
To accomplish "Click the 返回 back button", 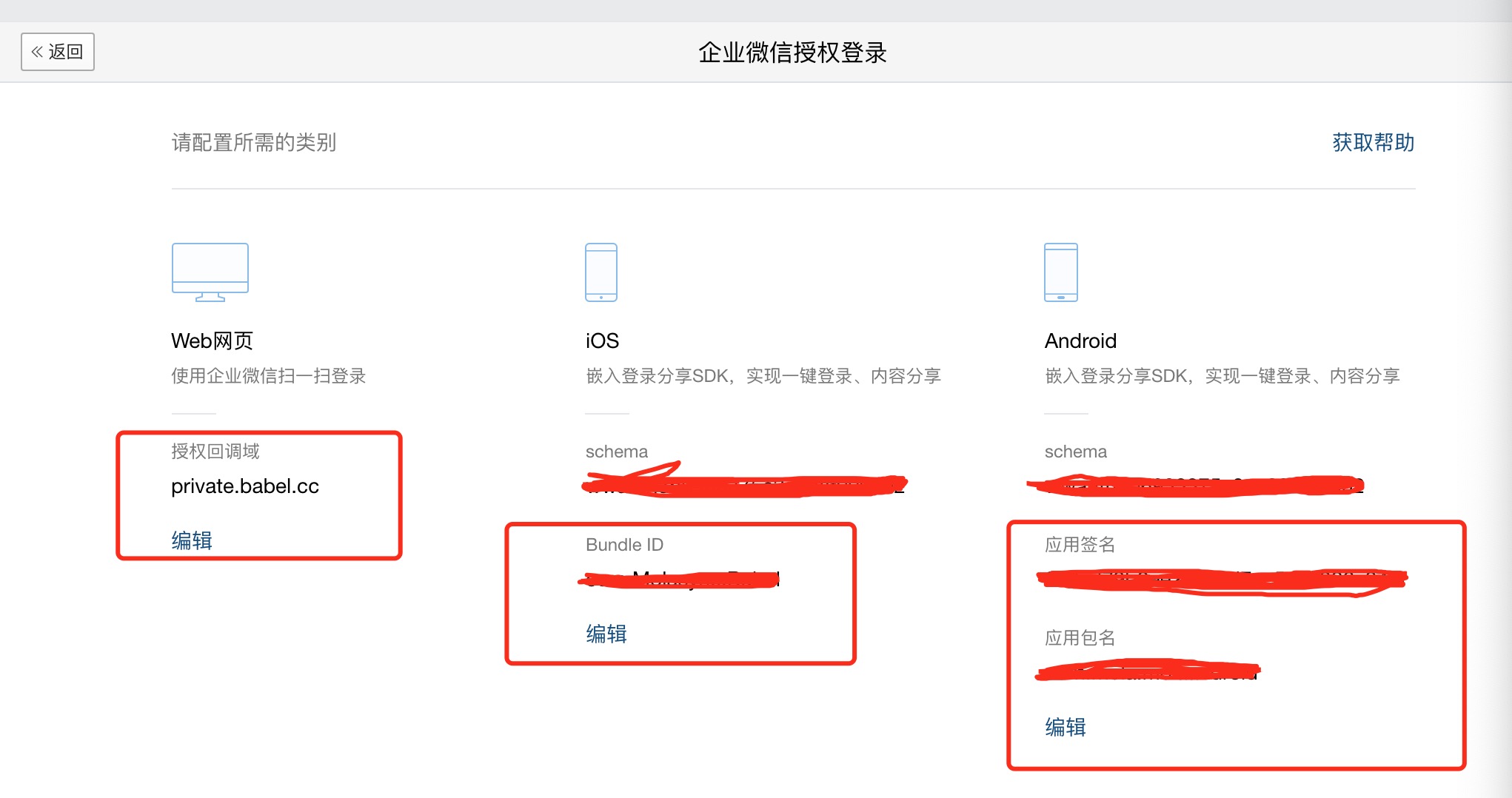I will coord(58,52).
